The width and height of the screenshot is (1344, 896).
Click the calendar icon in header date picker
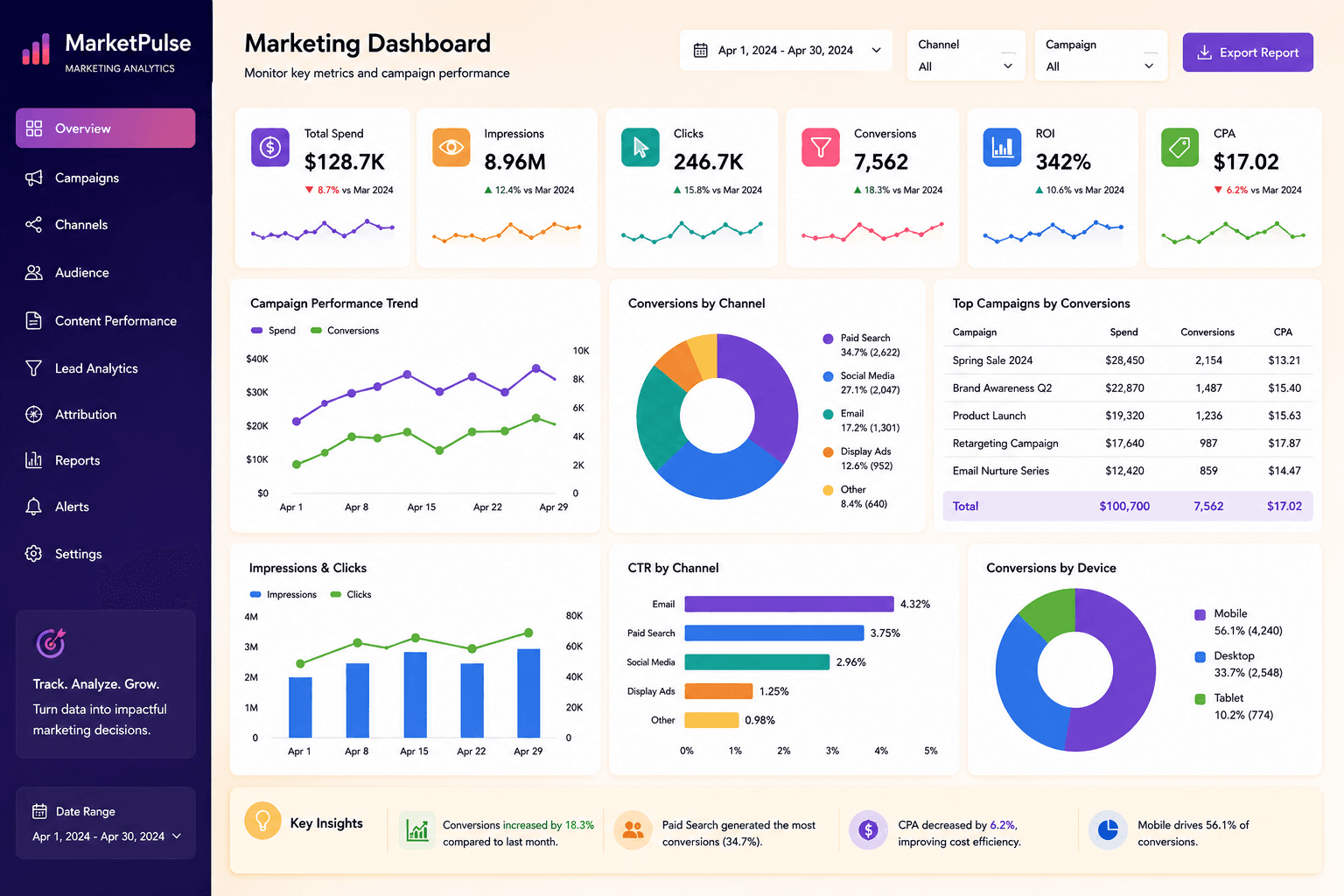coord(701,51)
